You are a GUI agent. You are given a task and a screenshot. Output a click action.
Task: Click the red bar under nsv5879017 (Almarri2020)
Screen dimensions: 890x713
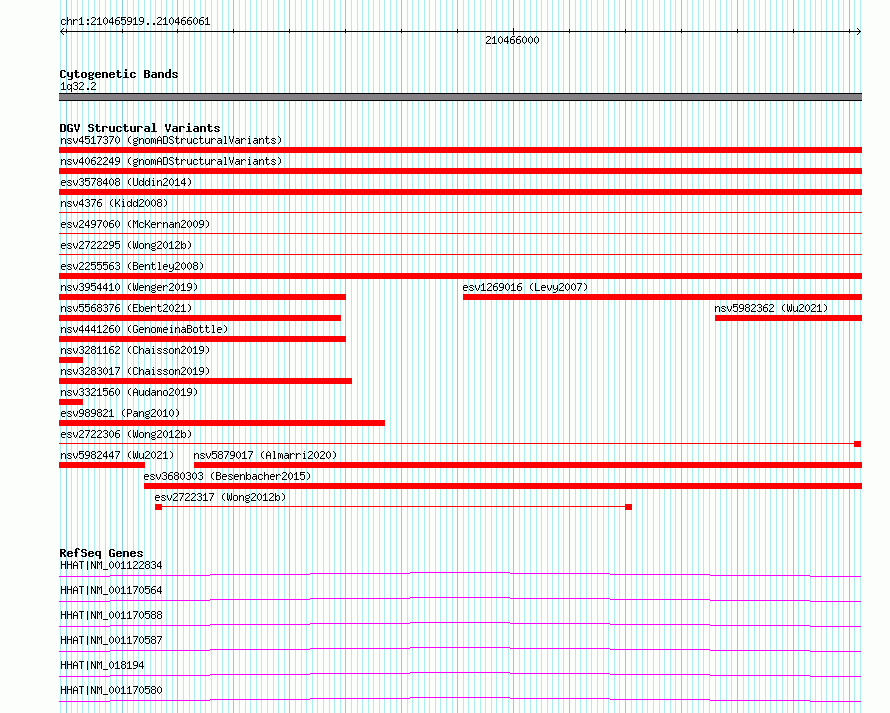[528, 465]
